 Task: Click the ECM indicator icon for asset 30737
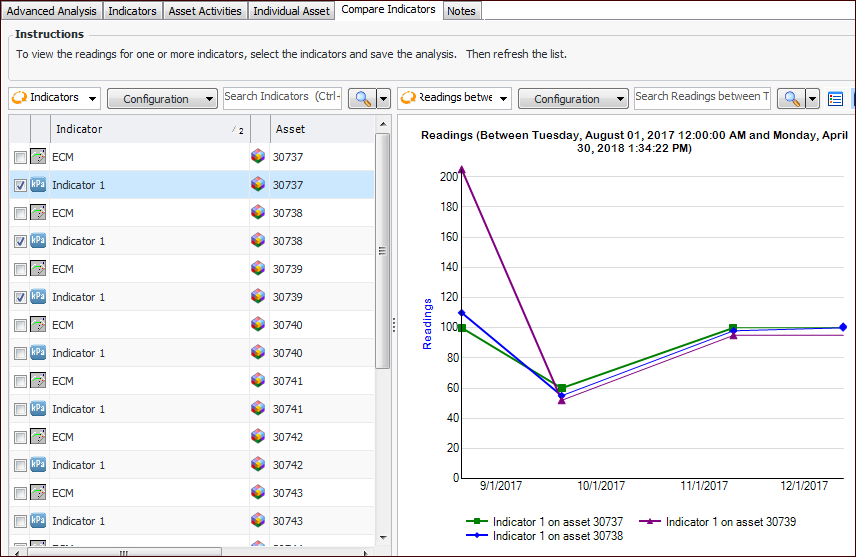(38, 157)
